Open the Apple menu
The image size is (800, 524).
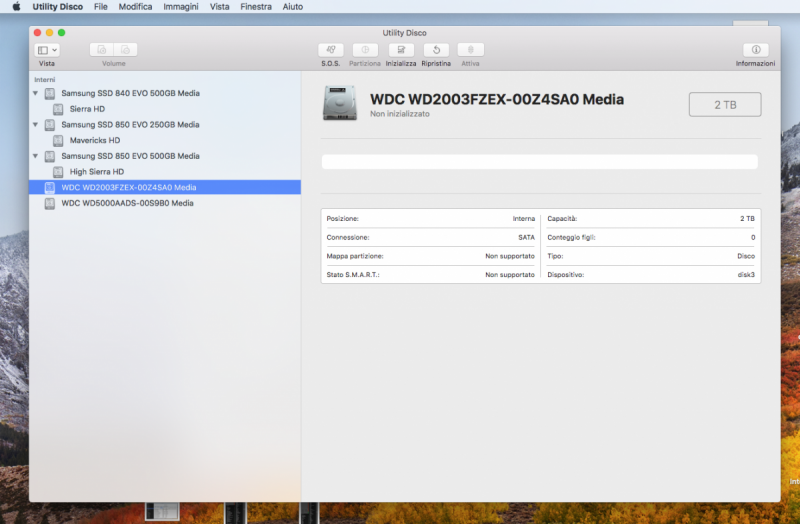coord(16,7)
